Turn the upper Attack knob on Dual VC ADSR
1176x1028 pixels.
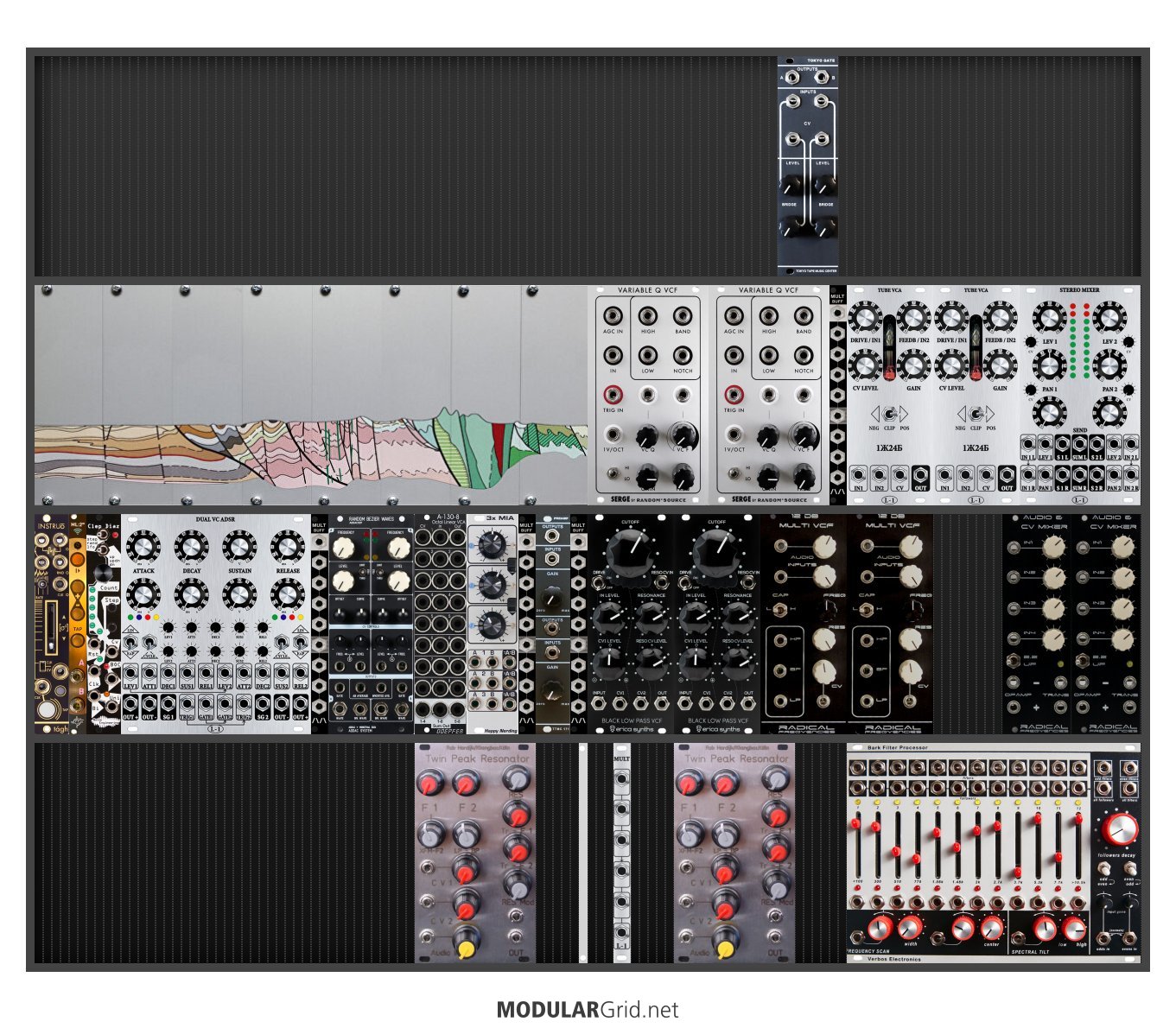[143, 547]
